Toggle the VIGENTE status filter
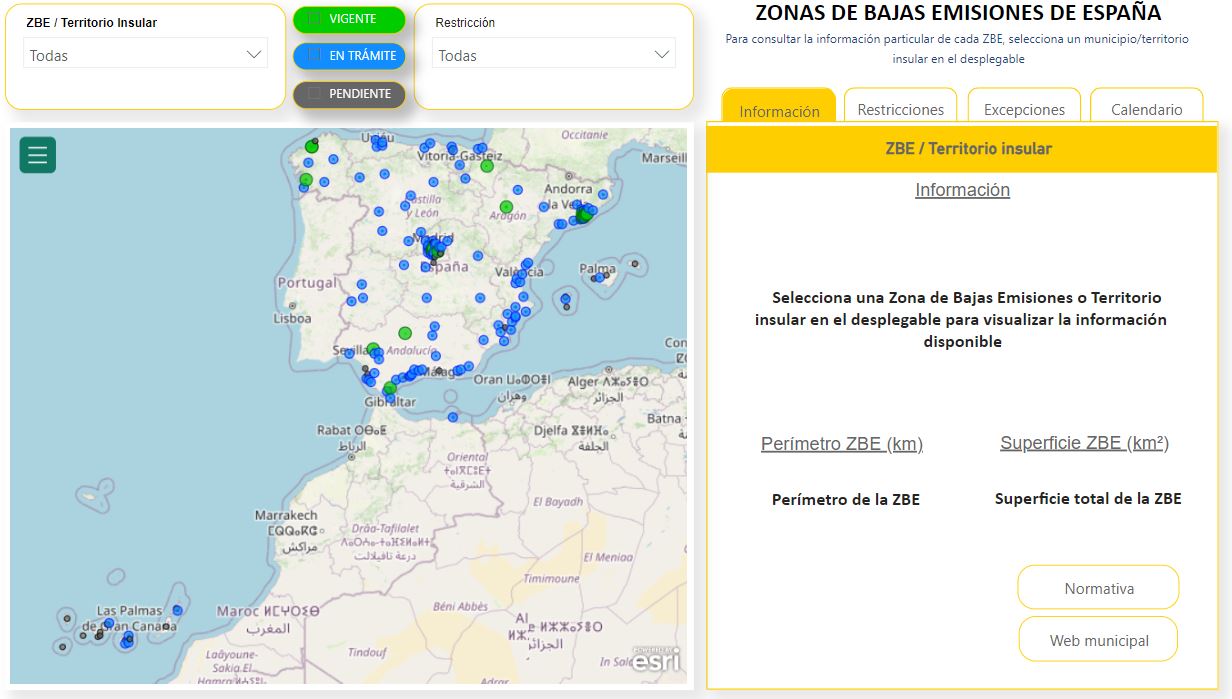The width and height of the screenshot is (1232, 699). pos(349,20)
